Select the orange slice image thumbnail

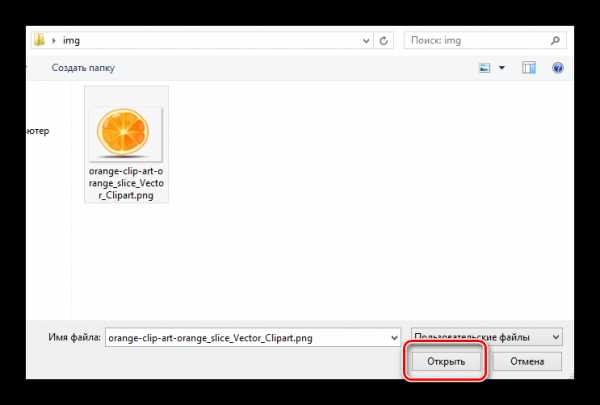click(x=125, y=132)
